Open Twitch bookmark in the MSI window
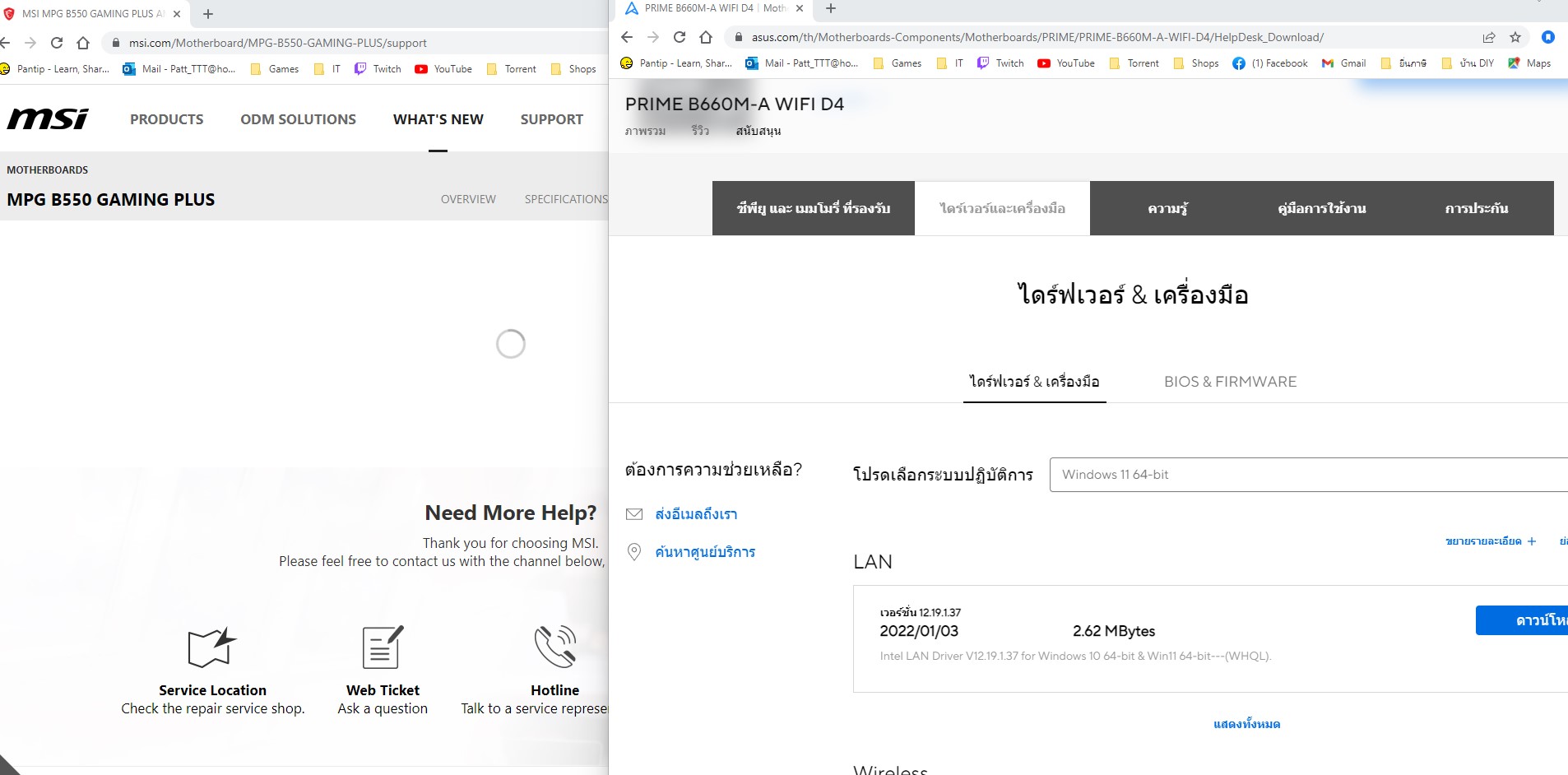The image size is (1568, 775). click(378, 69)
